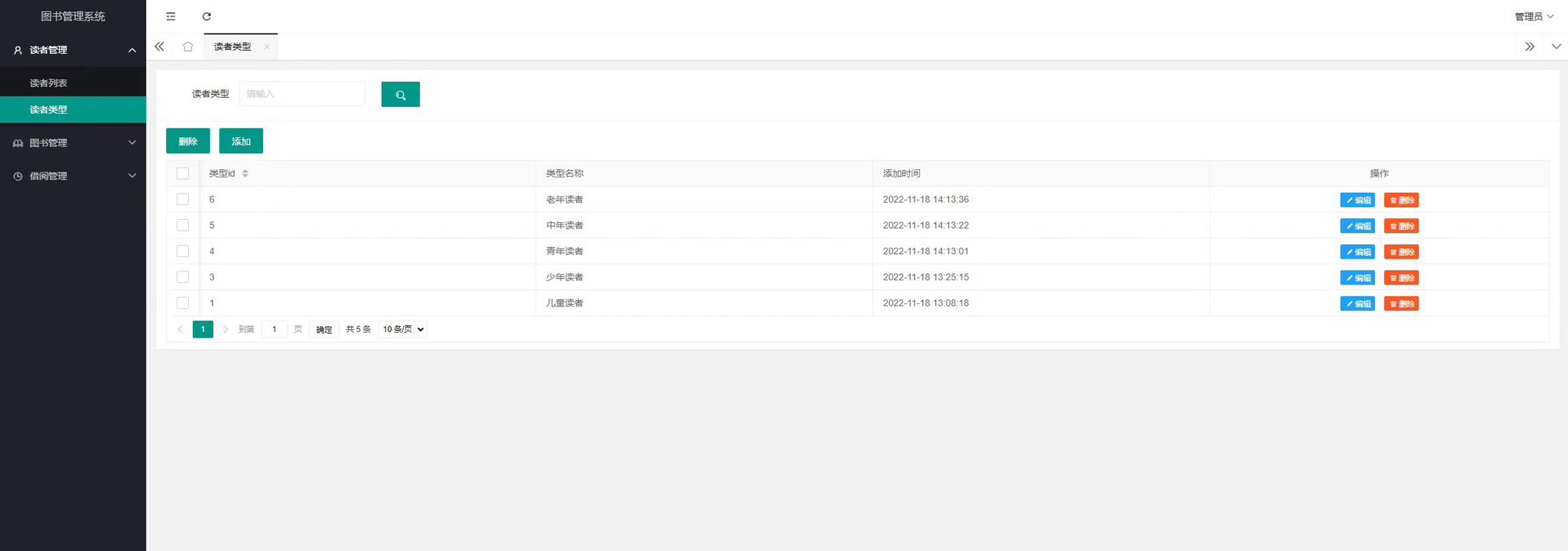Click the 确定 page jump button

pyautogui.click(x=325, y=329)
